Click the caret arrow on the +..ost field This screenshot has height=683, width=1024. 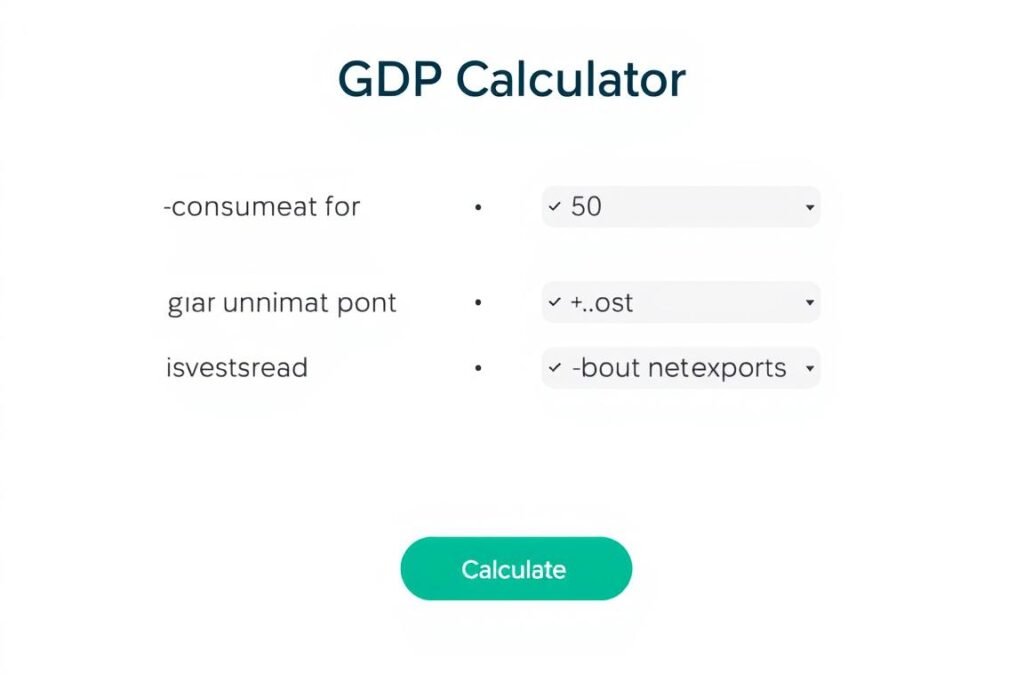click(x=810, y=303)
